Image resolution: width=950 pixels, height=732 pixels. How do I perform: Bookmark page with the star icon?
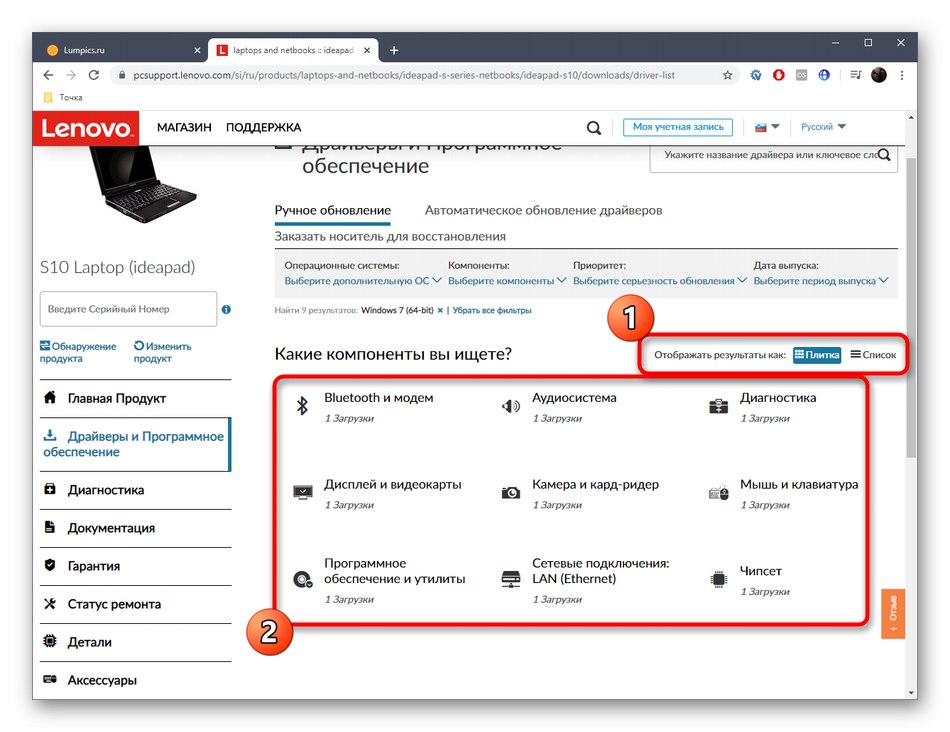pyautogui.click(x=728, y=75)
